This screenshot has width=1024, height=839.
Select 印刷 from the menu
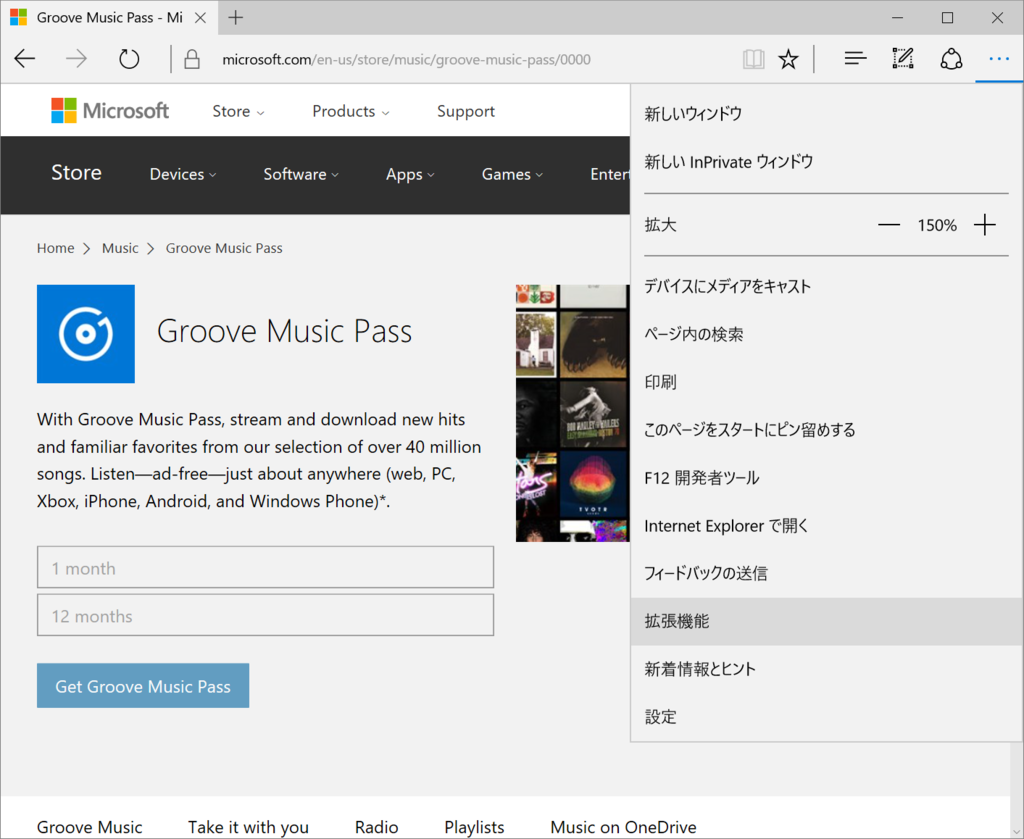pos(827,382)
